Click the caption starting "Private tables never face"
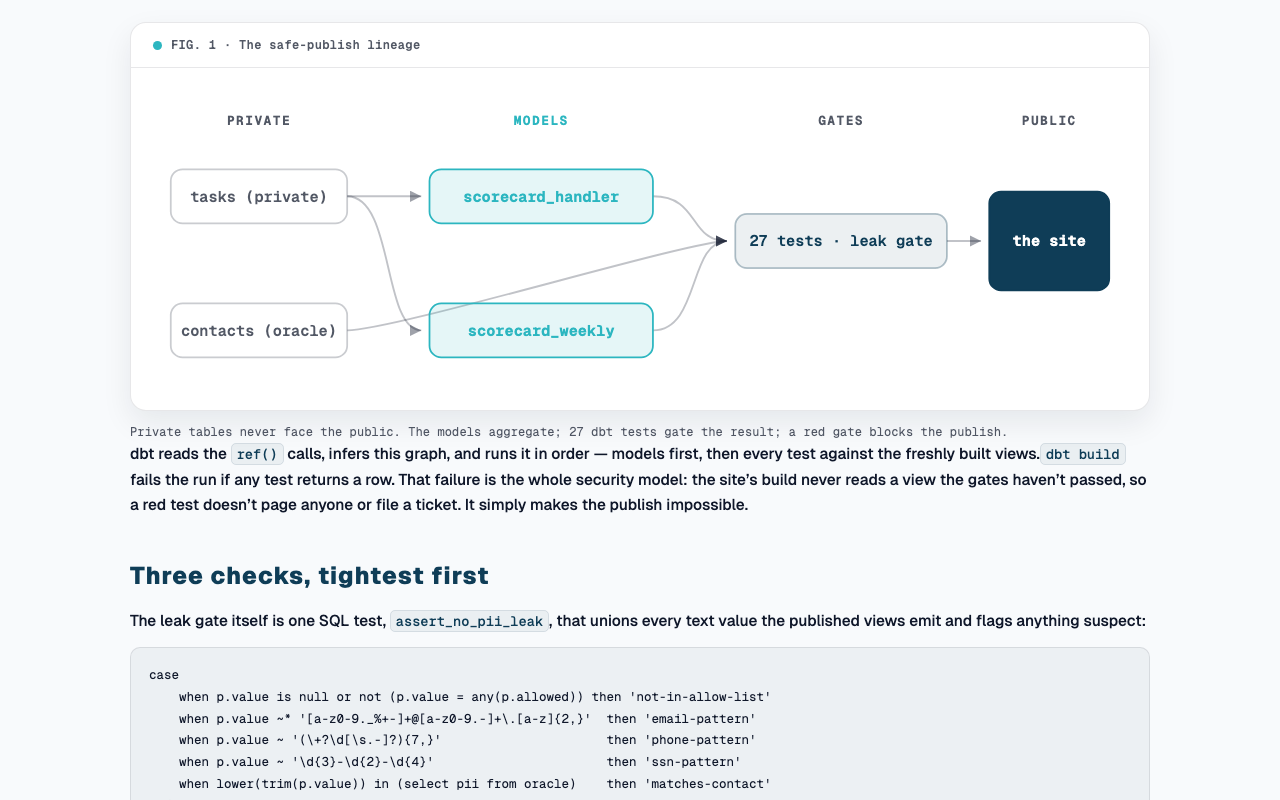The image size is (1280, 800). coord(568,432)
